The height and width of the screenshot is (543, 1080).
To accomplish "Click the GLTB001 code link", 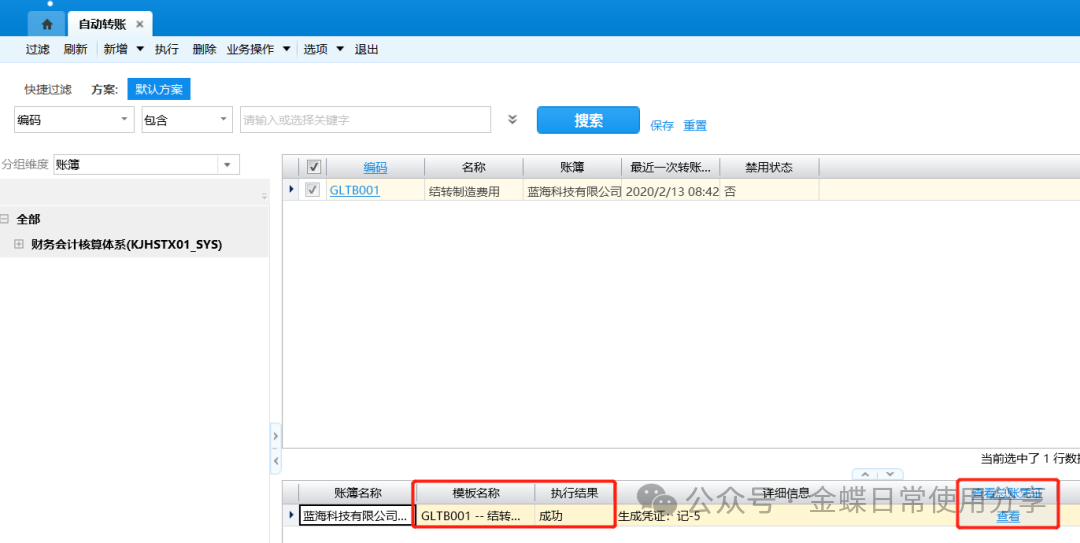I will pyautogui.click(x=354, y=190).
